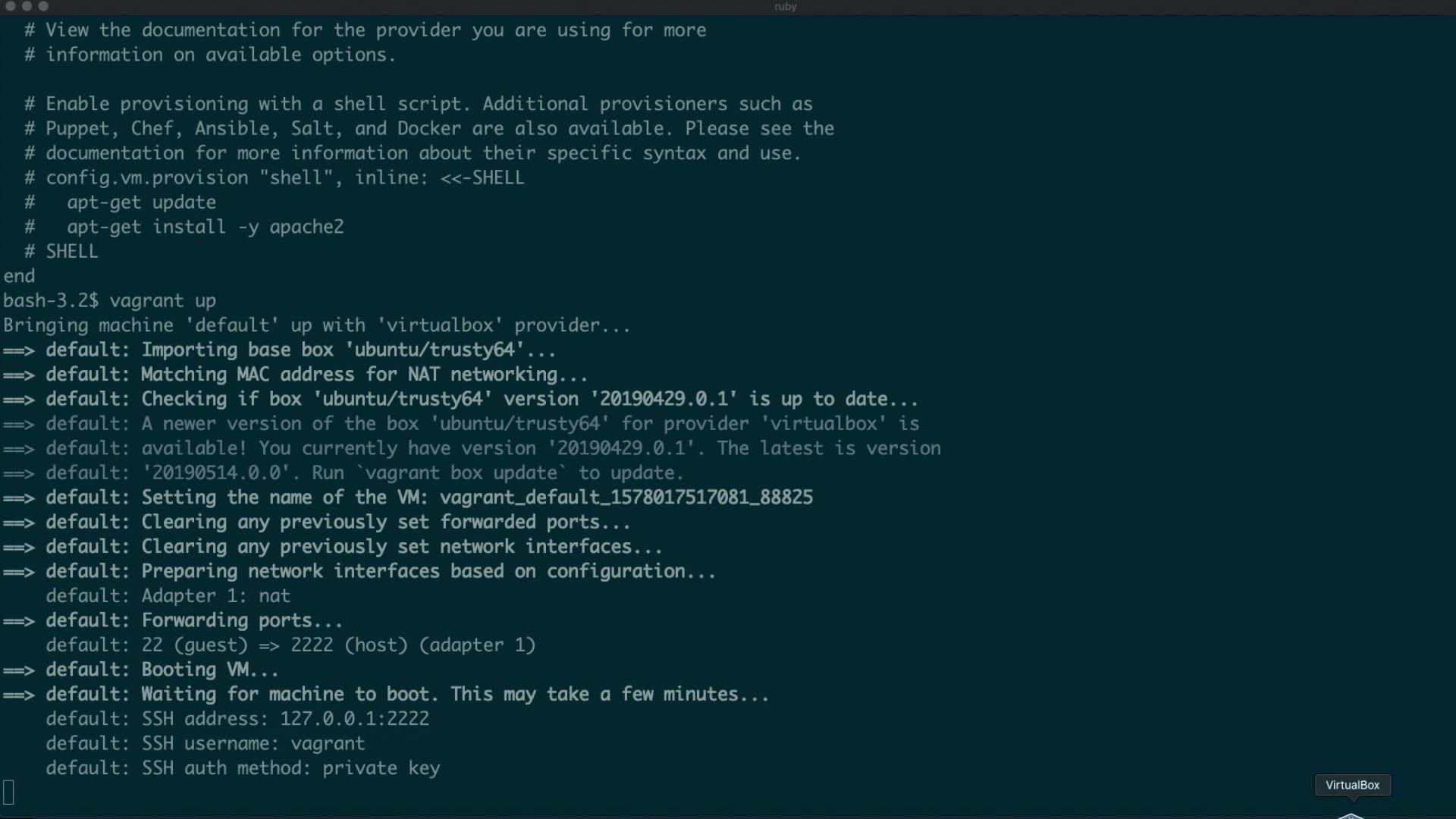Click the 'Booting VM...' output line
The width and height of the screenshot is (1456, 819).
coord(209,670)
